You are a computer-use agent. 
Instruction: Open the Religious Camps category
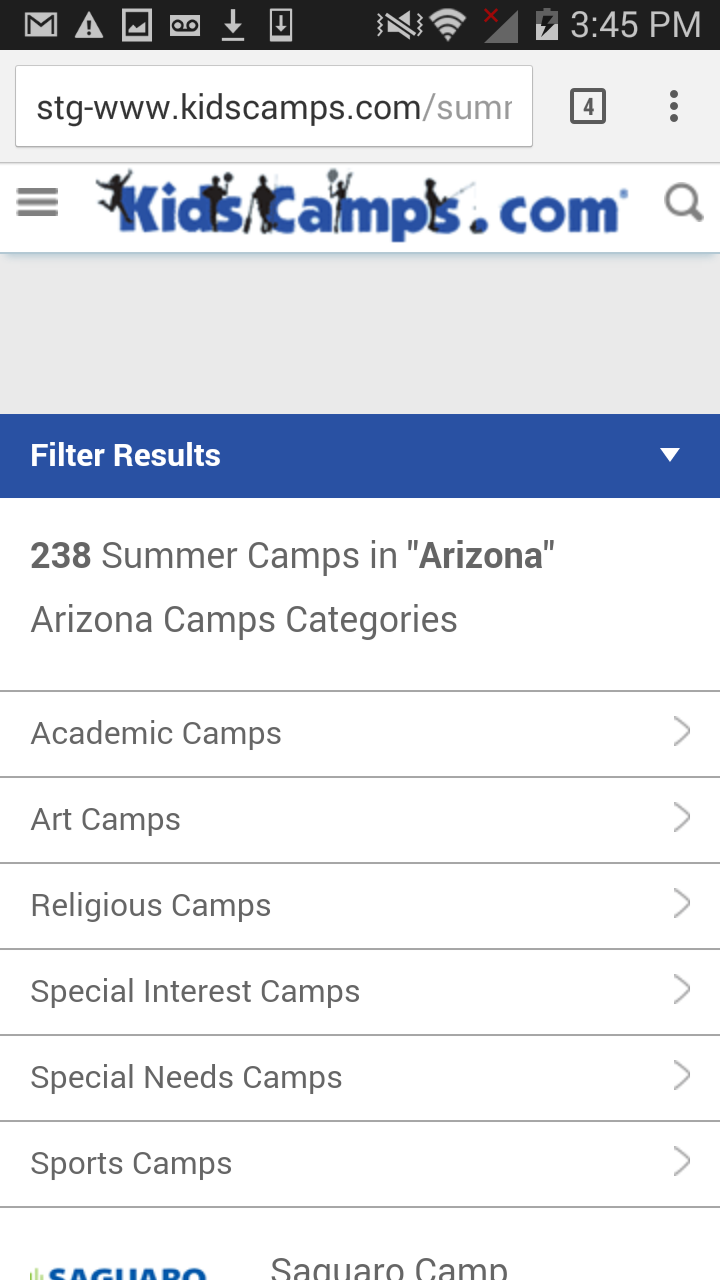360,906
